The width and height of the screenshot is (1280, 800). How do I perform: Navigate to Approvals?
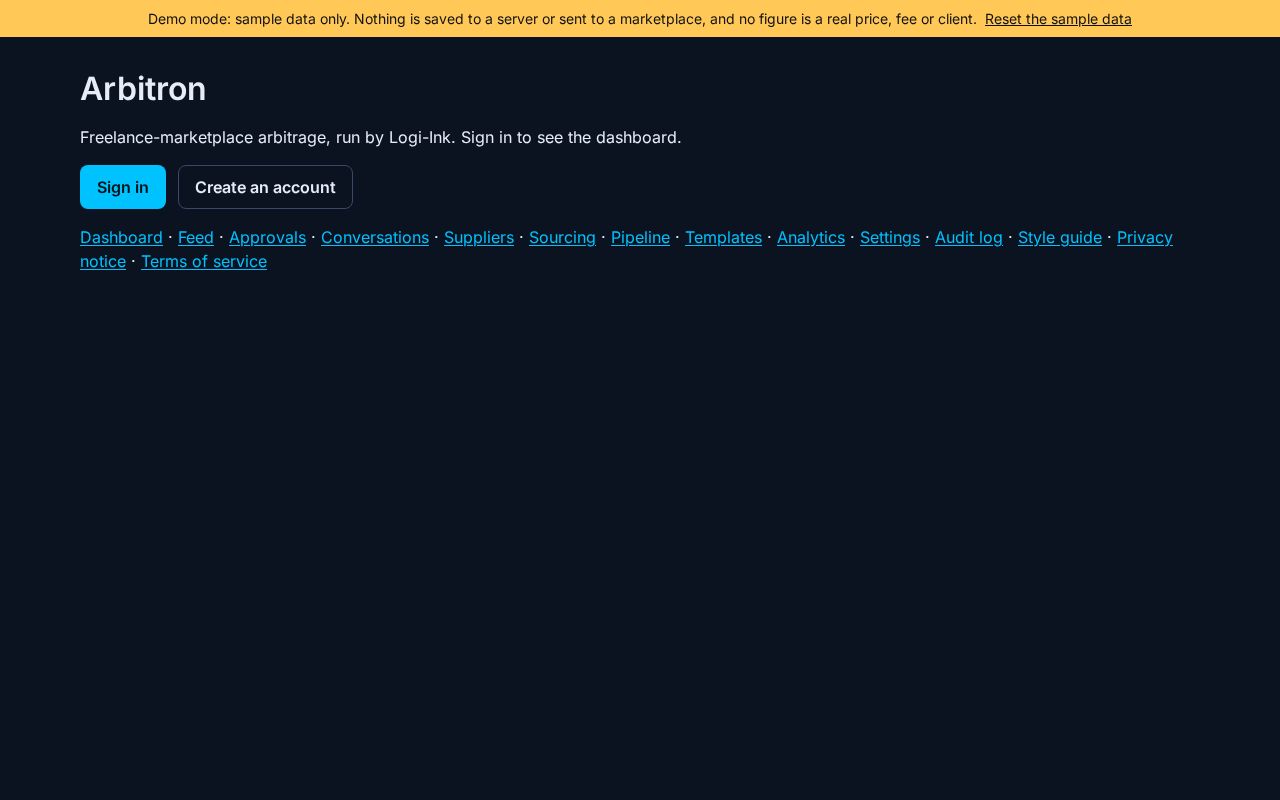click(267, 237)
